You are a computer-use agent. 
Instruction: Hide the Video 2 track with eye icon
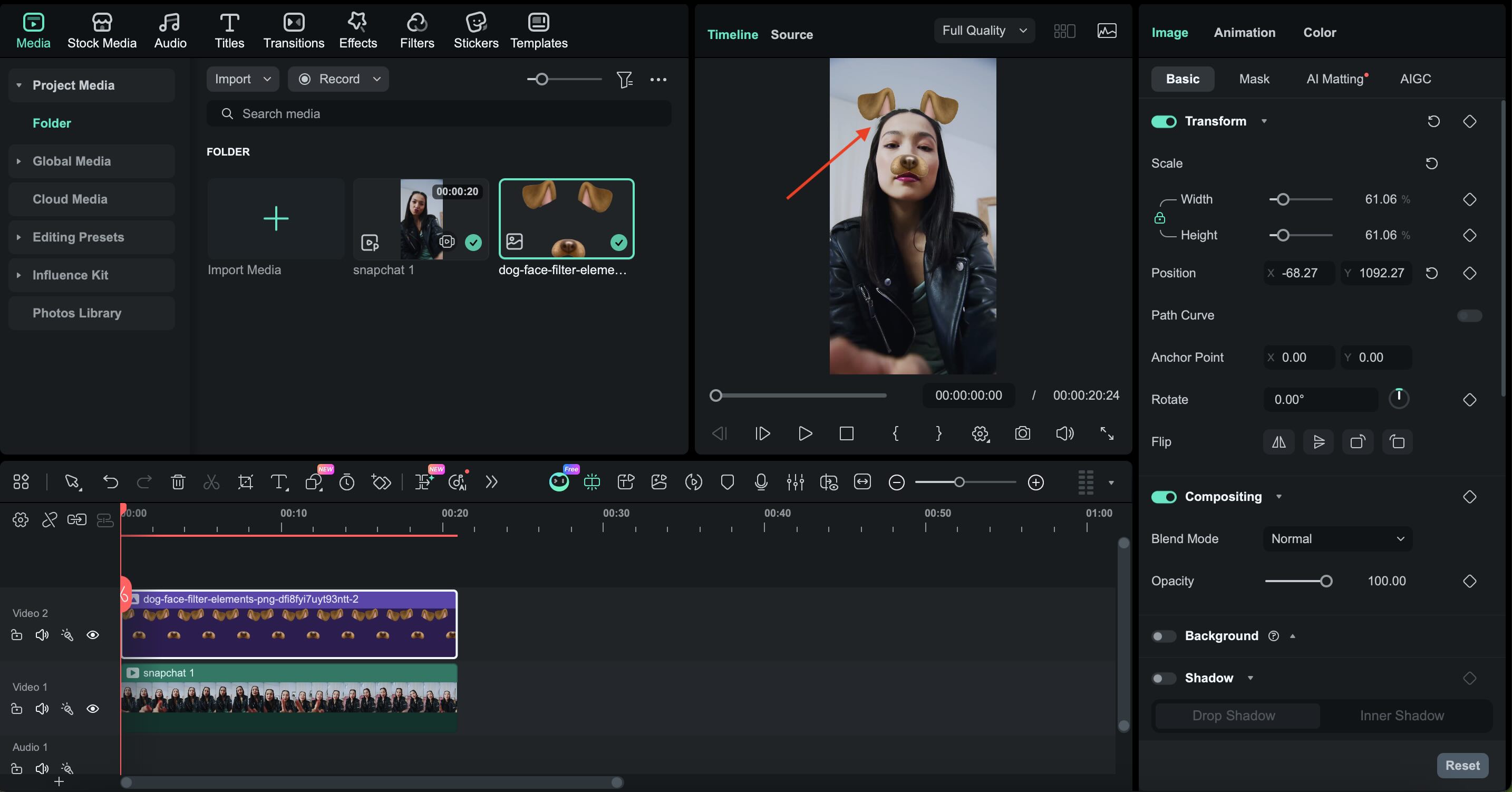click(93, 635)
